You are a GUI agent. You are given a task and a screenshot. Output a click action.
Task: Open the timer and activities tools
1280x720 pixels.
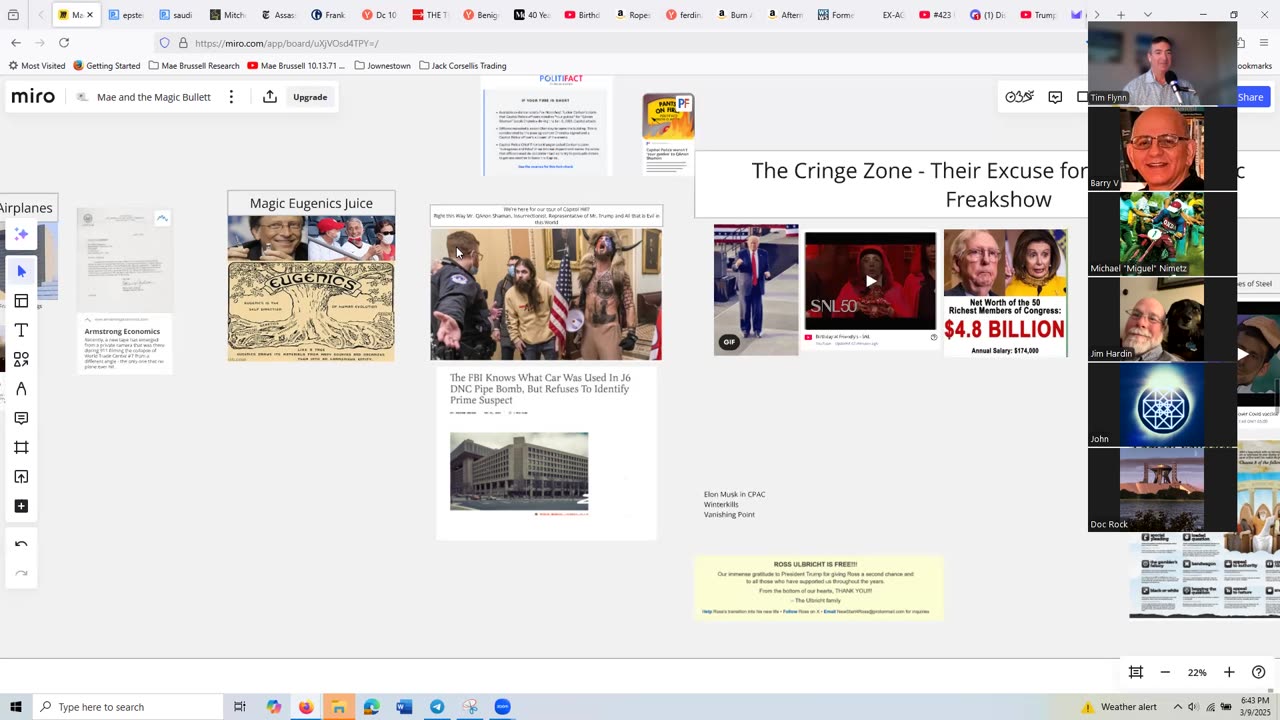pos(1019,97)
